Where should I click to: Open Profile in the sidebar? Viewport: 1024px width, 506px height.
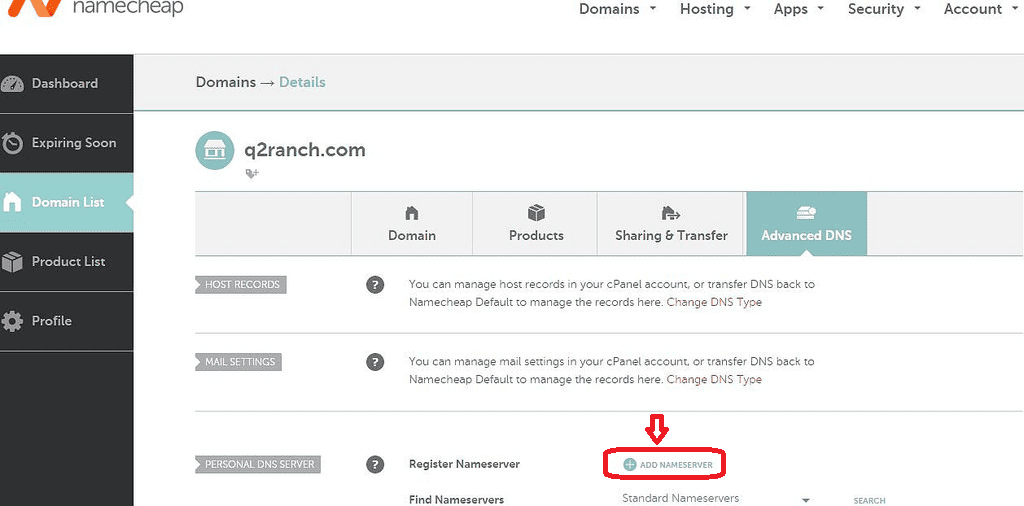click(x=67, y=321)
